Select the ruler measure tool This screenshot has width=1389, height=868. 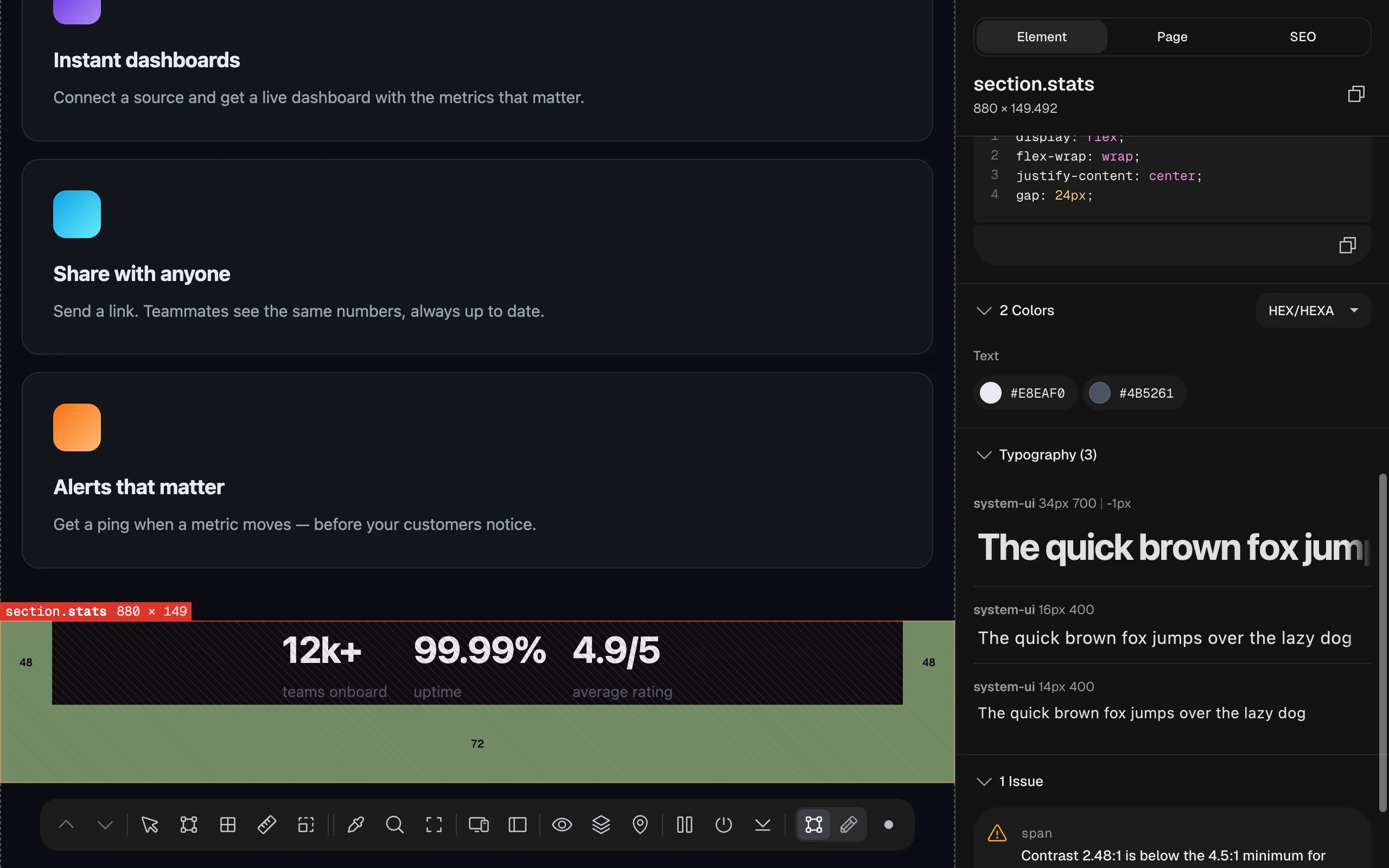pyautogui.click(x=267, y=825)
